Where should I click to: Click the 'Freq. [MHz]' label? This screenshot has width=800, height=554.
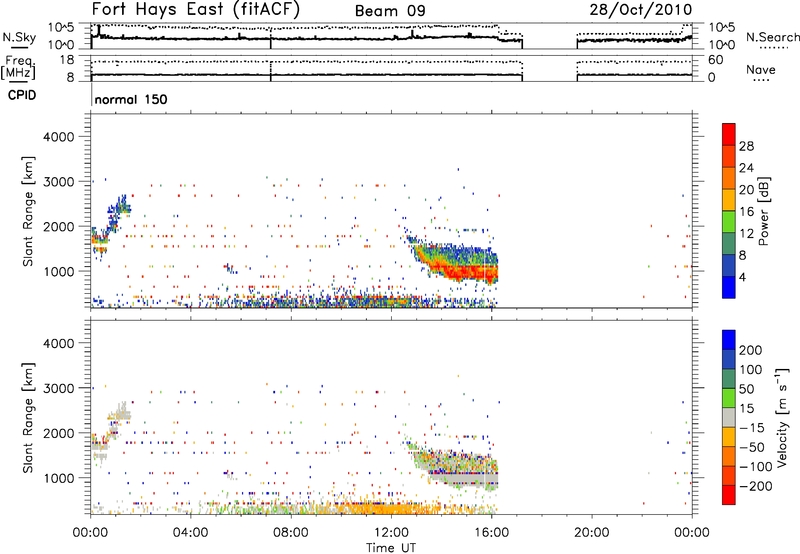point(18,68)
